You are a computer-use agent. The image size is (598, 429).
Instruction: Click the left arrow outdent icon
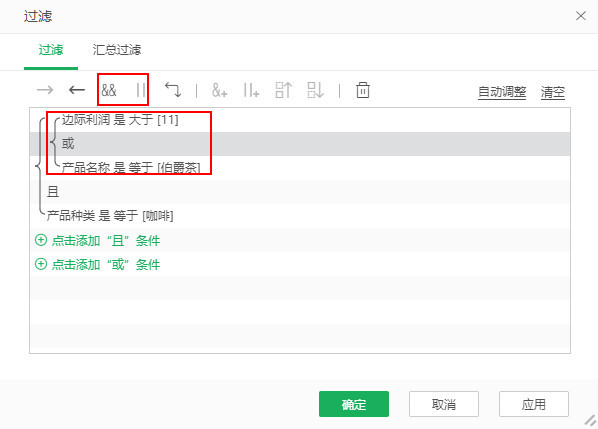(77, 90)
